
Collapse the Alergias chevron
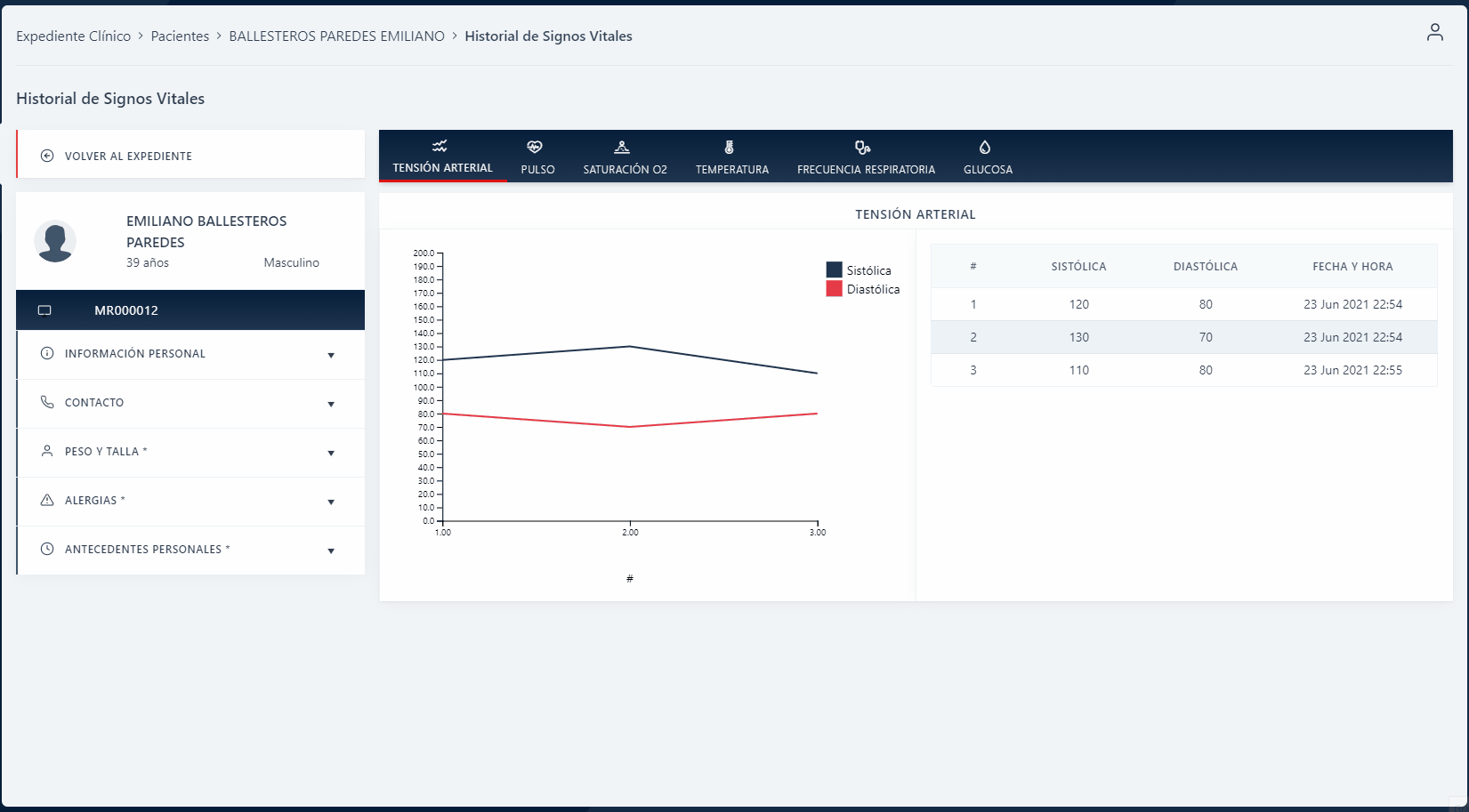click(331, 501)
